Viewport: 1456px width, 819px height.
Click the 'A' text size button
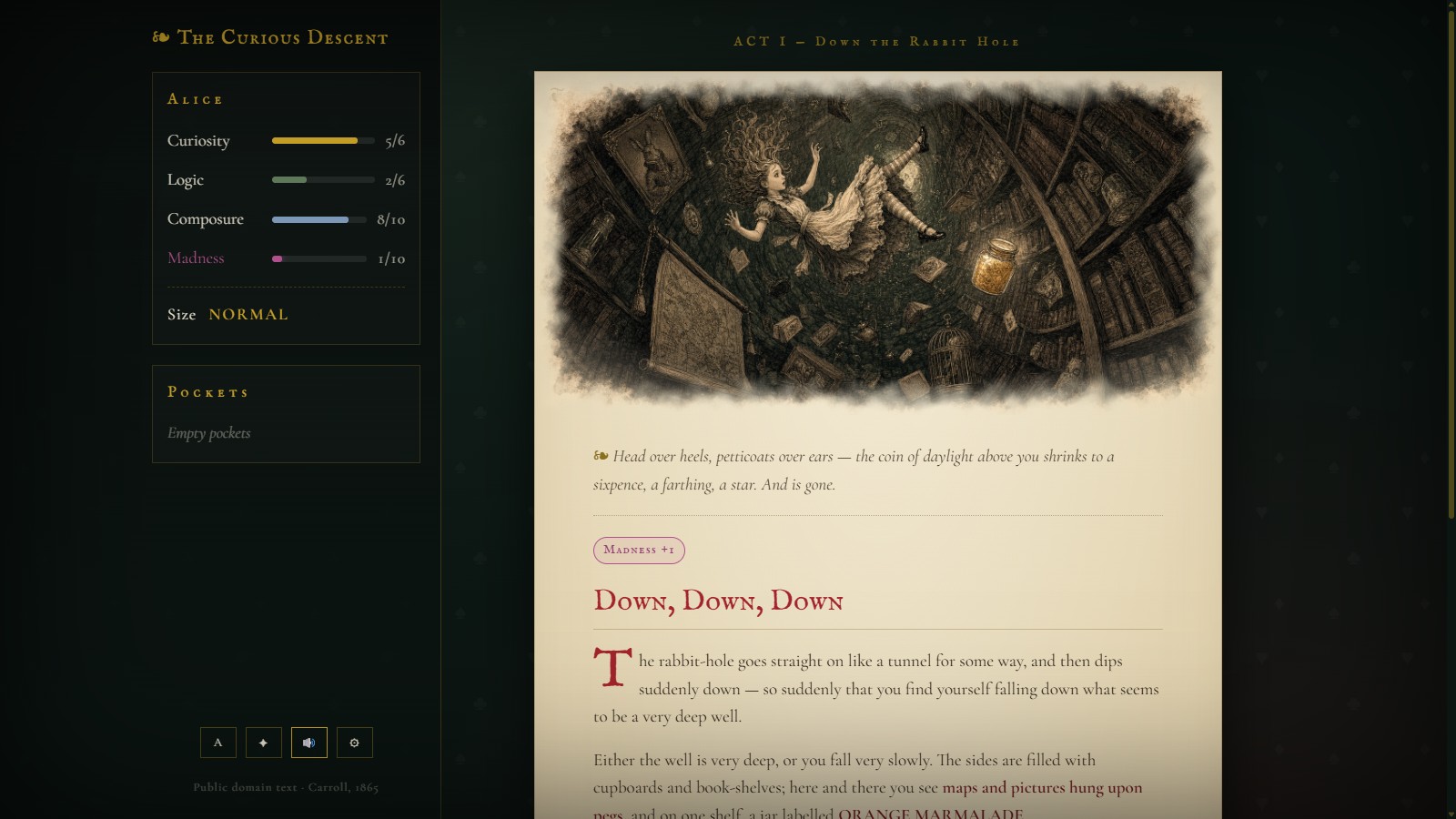point(217,743)
